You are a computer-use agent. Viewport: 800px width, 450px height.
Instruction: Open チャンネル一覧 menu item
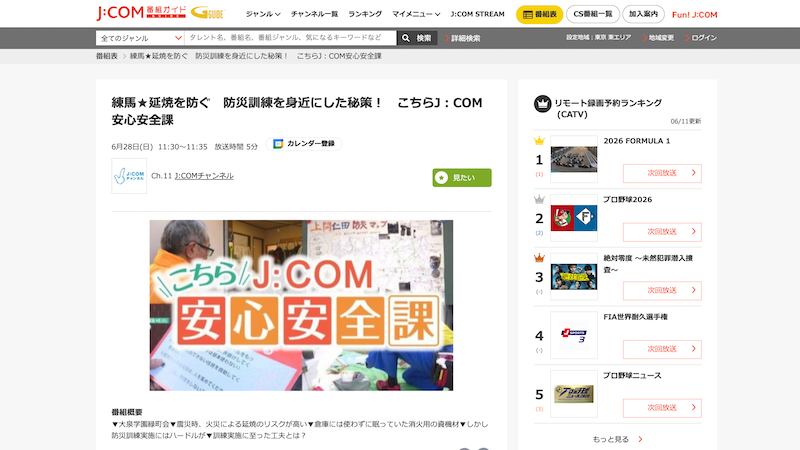coord(314,14)
